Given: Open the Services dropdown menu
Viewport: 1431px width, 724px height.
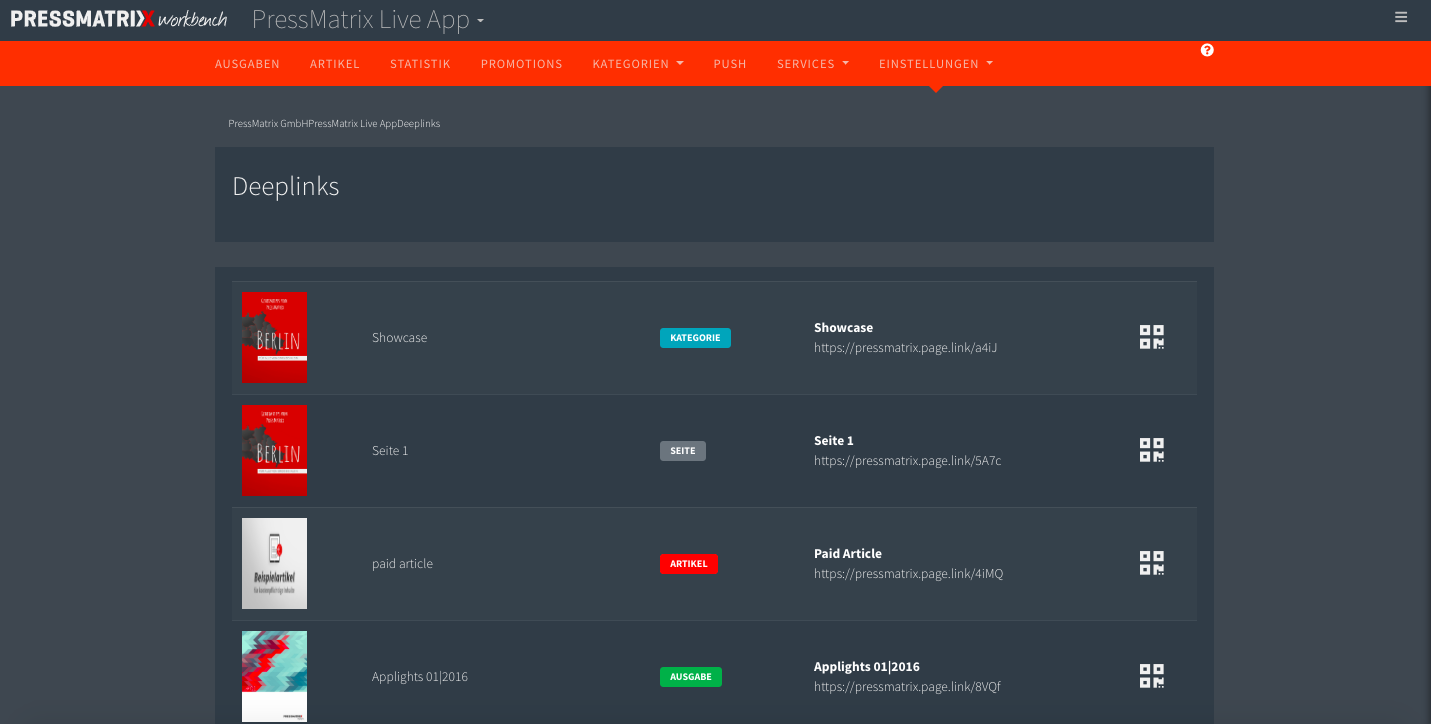Looking at the screenshot, I should click(x=812, y=63).
